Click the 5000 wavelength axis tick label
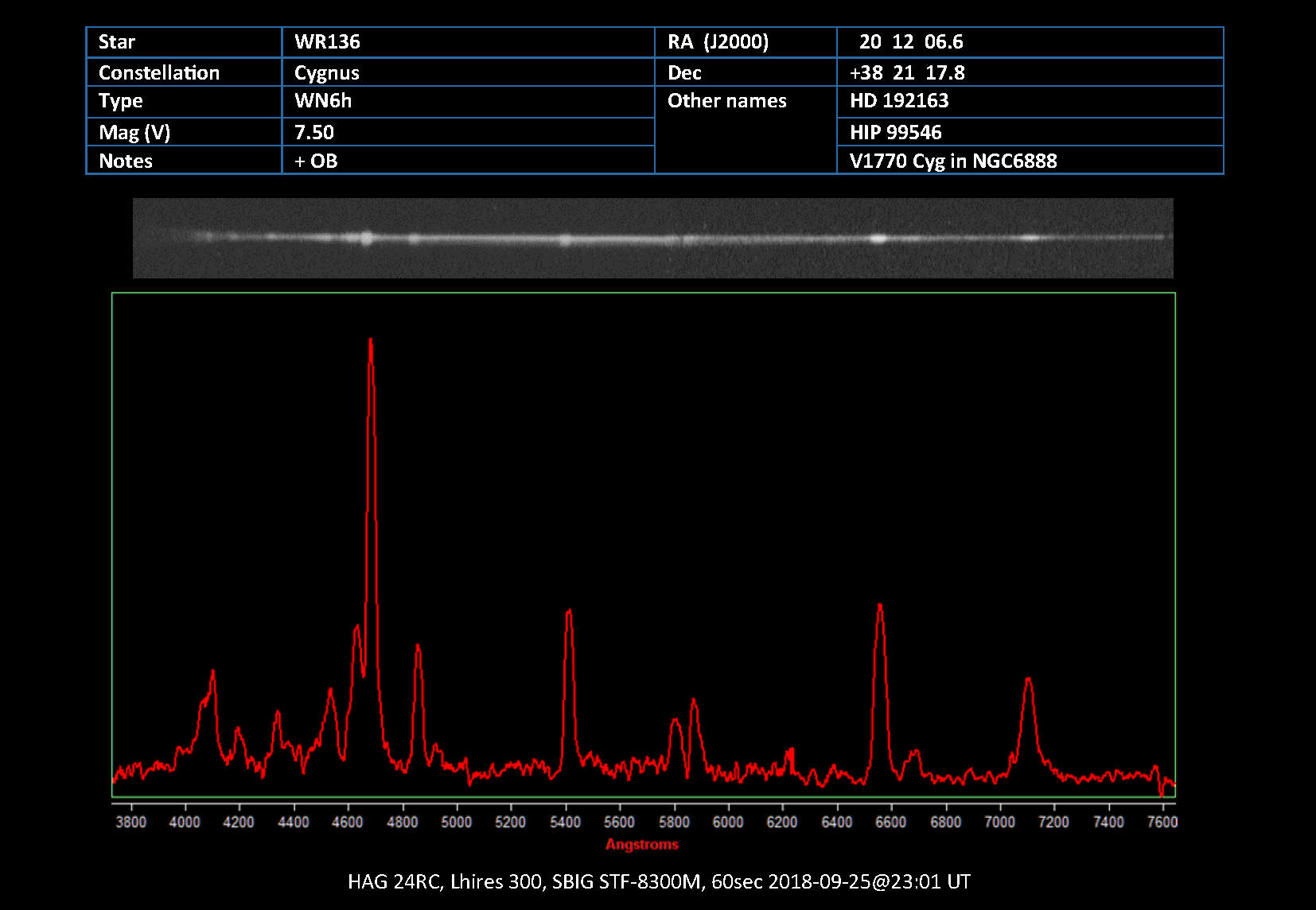 point(456,822)
